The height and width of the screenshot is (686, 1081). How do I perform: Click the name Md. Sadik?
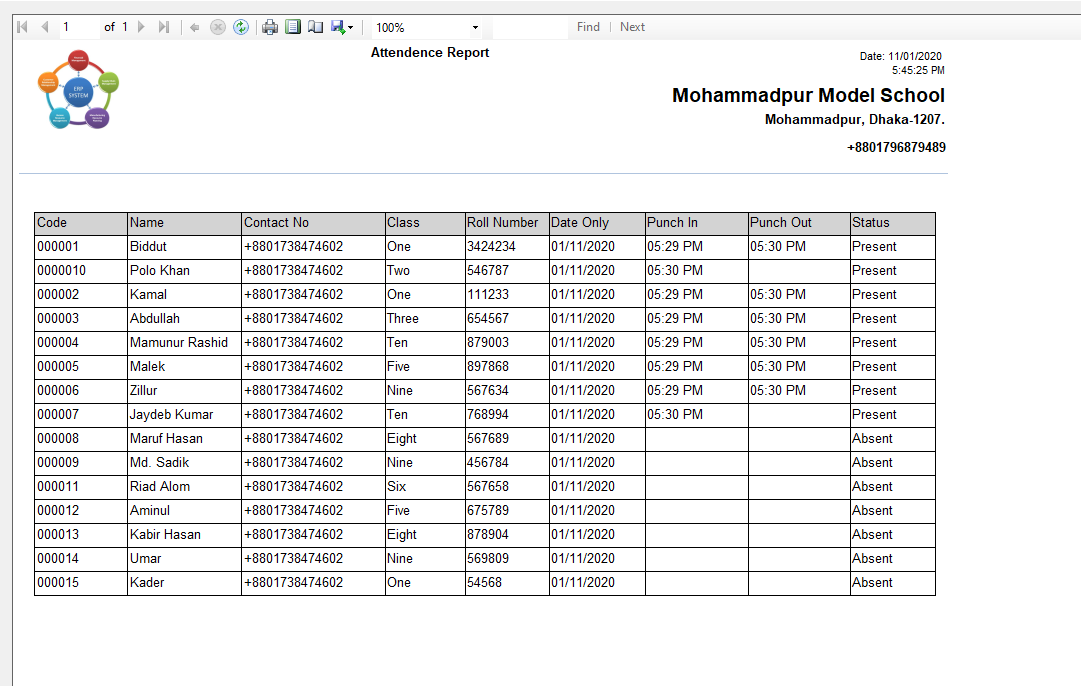coord(159,463)
